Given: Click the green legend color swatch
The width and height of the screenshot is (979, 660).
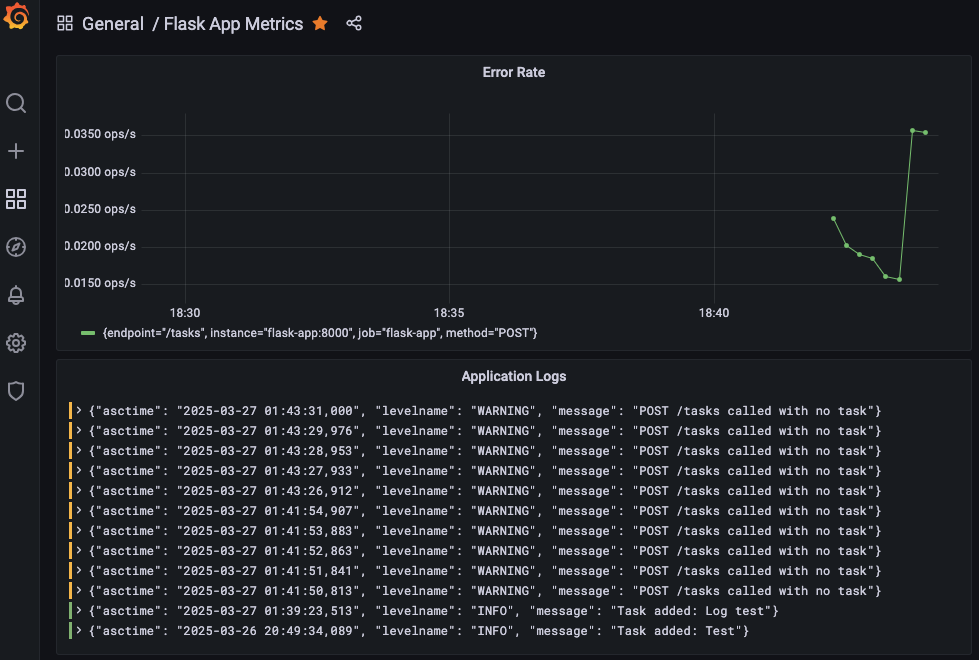Looking at the screenshot, I should tap(88, 333).
